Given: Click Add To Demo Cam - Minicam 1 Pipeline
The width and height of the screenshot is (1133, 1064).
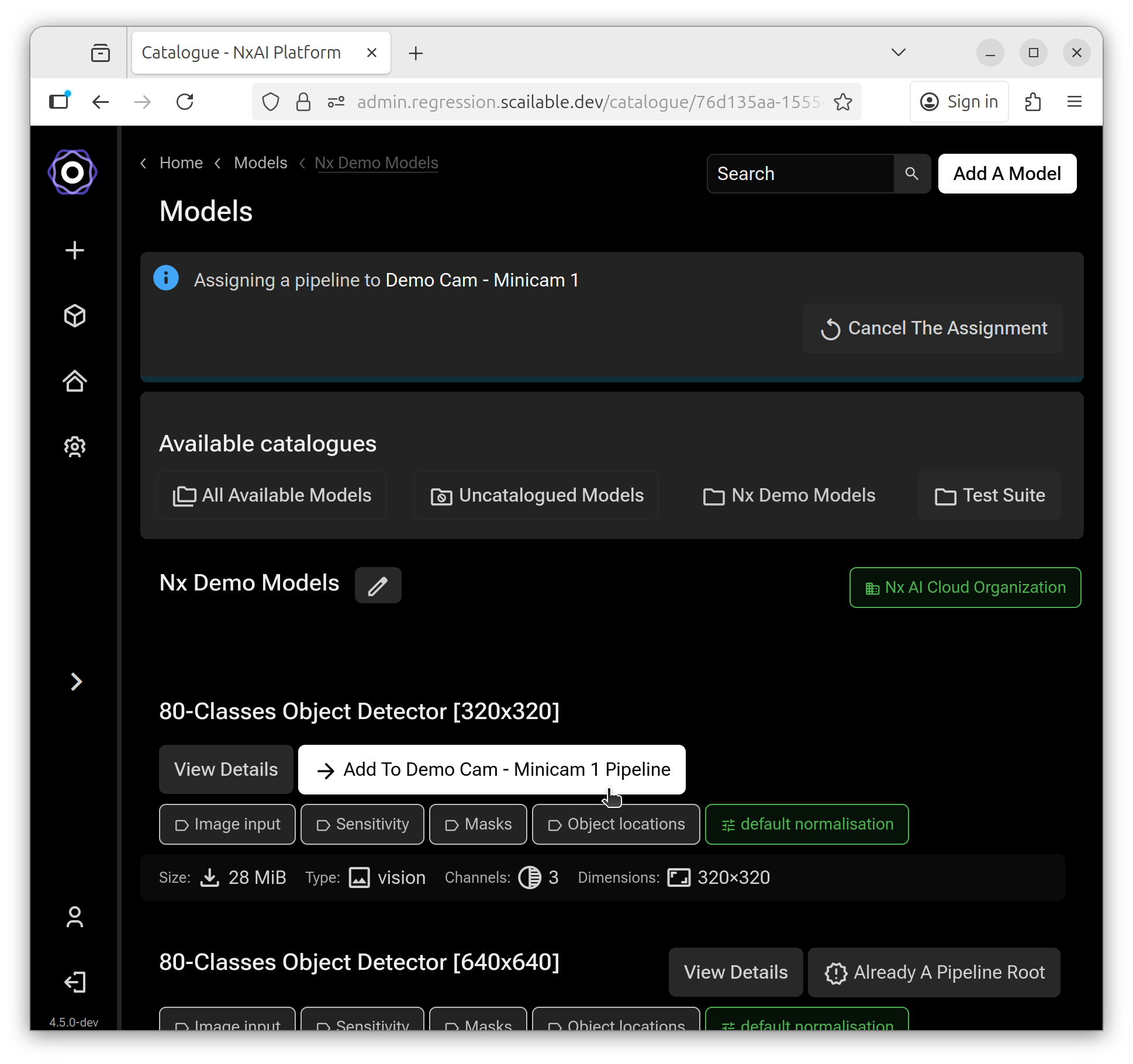Looking at the screenshot, I should [x=492, y=769].
